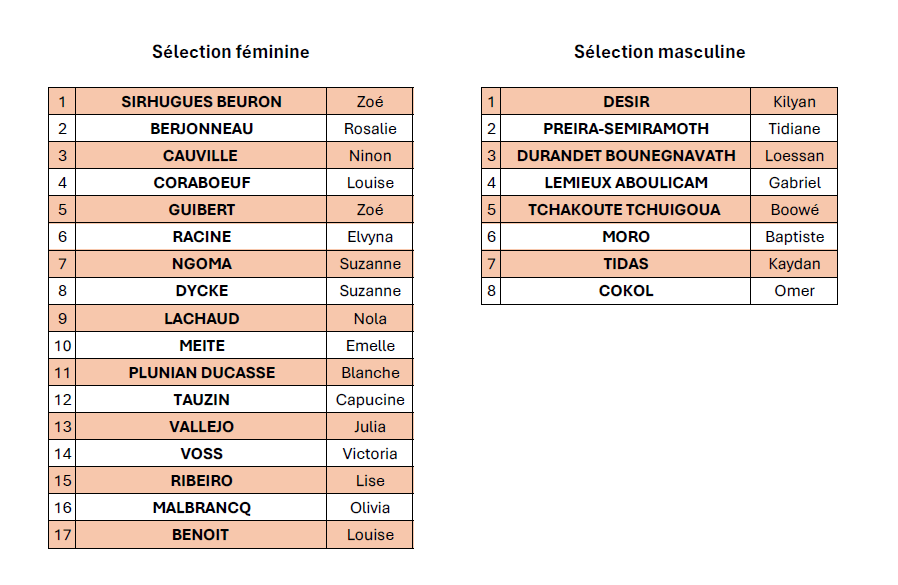Select the TIDAS cell
This screenshot has width=898, height=585.
626,264
